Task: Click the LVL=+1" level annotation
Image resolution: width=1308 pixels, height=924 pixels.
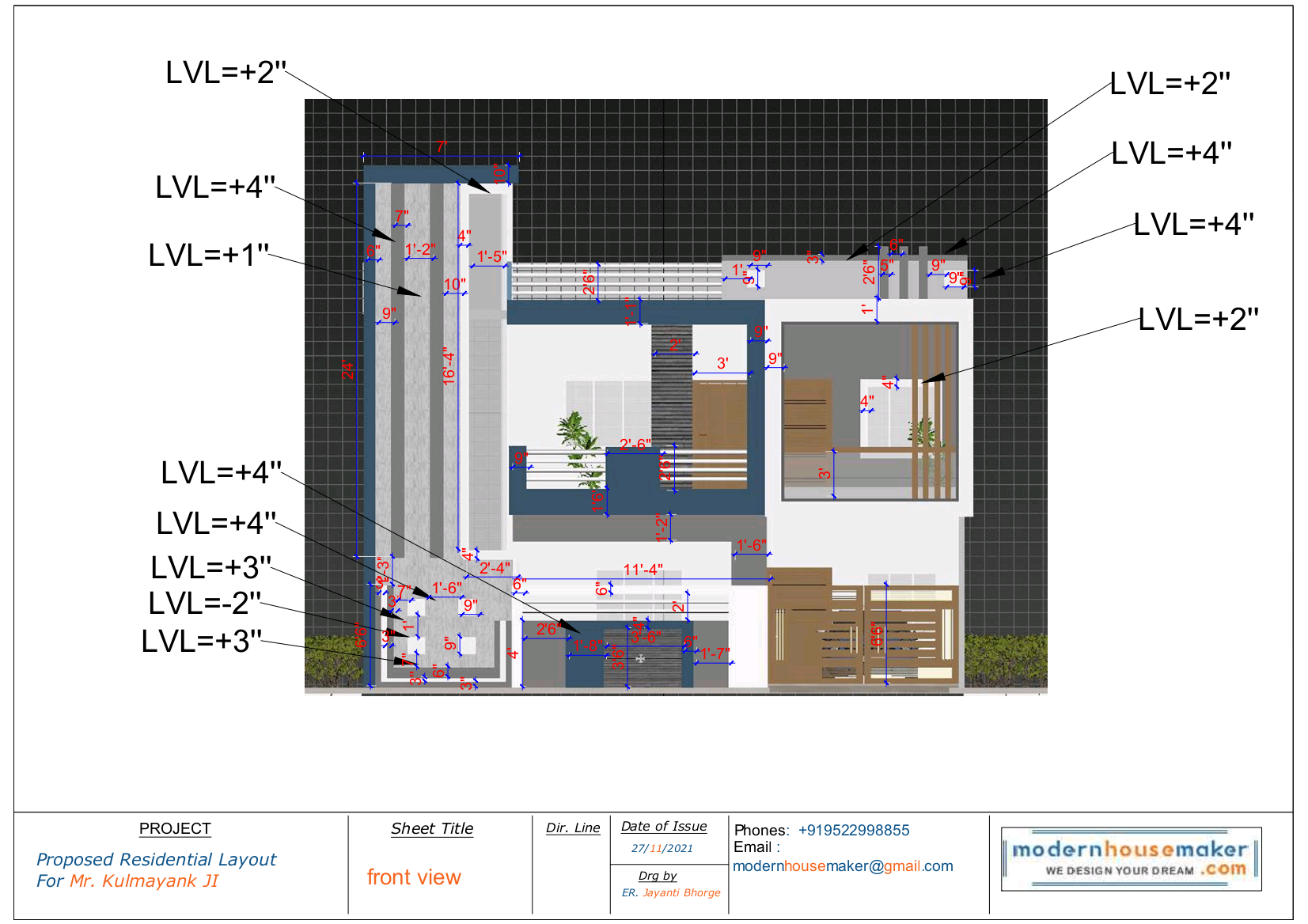Action: pyautogui.click(x=209, y=255)
